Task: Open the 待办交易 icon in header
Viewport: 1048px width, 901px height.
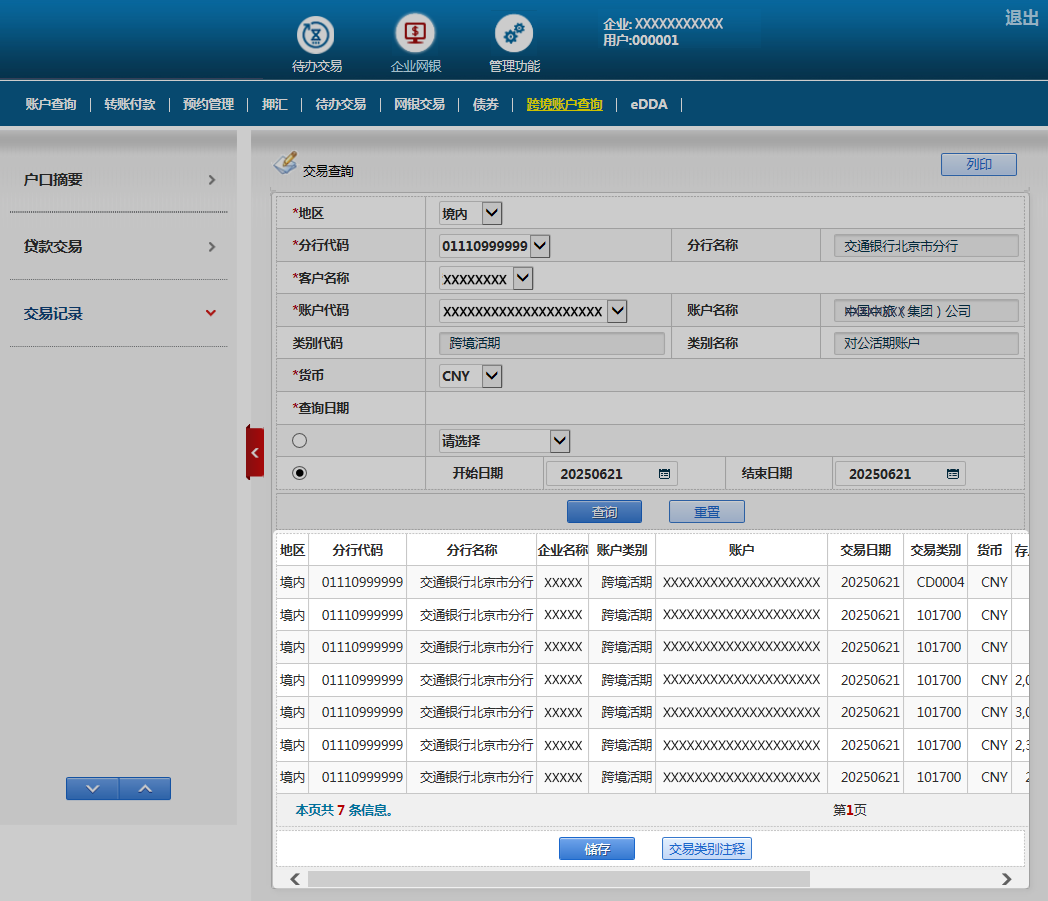Action: click(x=315, y=35)
